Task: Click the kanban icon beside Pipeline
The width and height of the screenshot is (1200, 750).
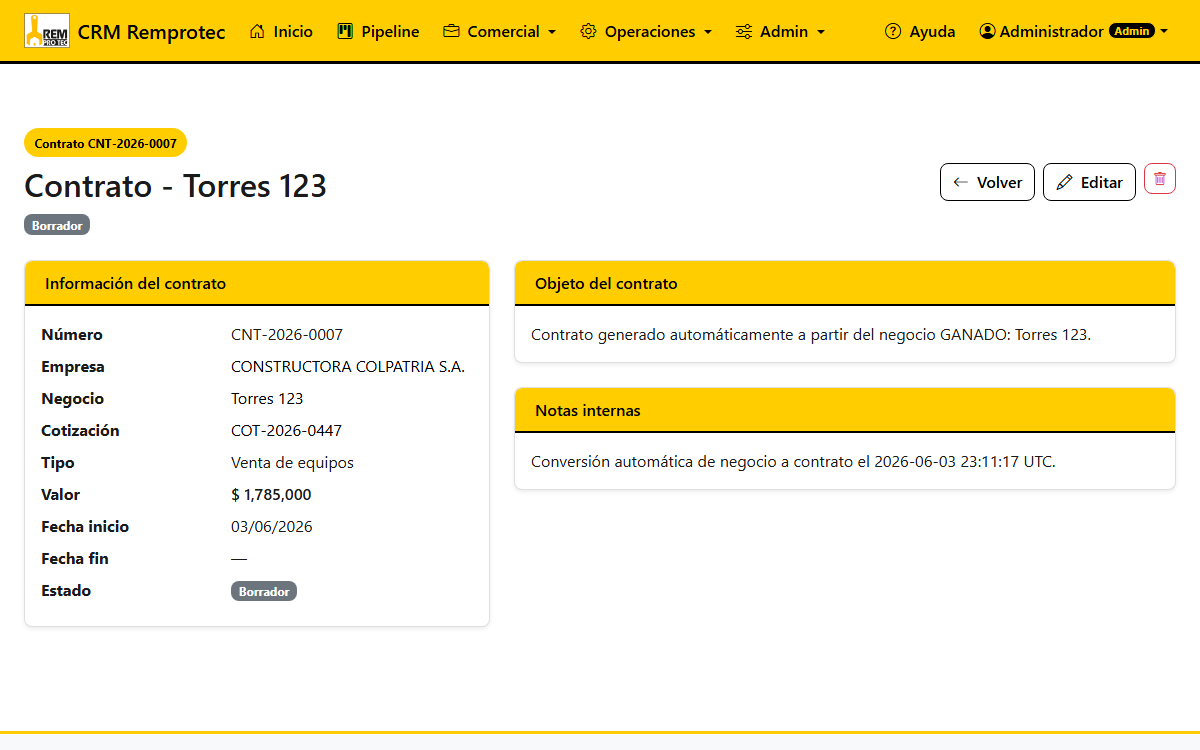Action: click(346, 31)
